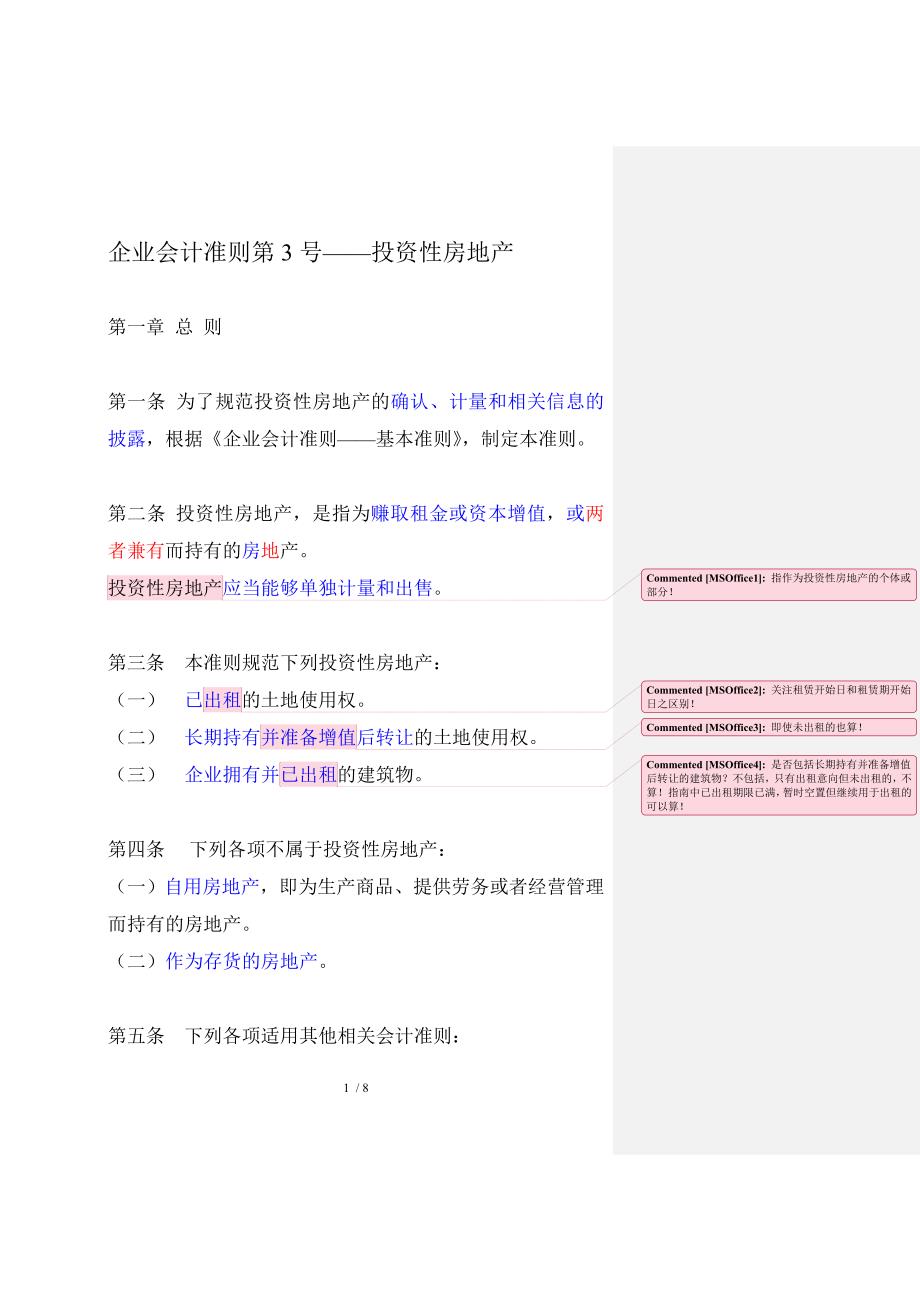
Task: Click the MSOffice3 comment balloon
Action: (778, 728)
